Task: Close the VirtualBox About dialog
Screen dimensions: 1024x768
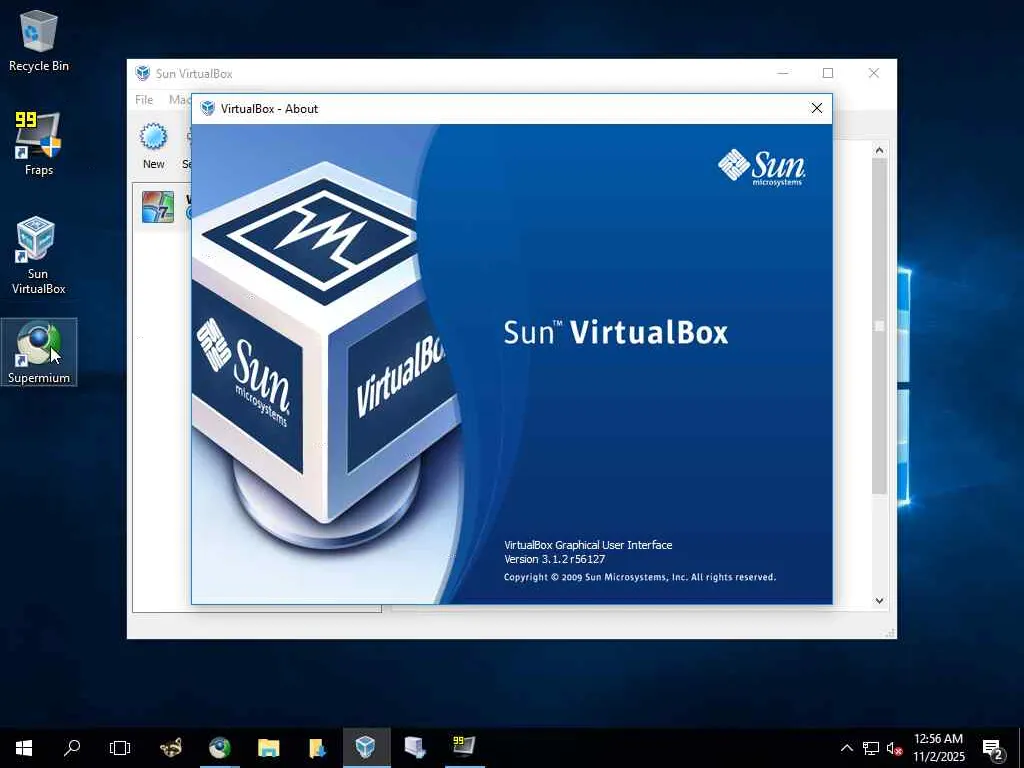Action: (x=816, y=108)
